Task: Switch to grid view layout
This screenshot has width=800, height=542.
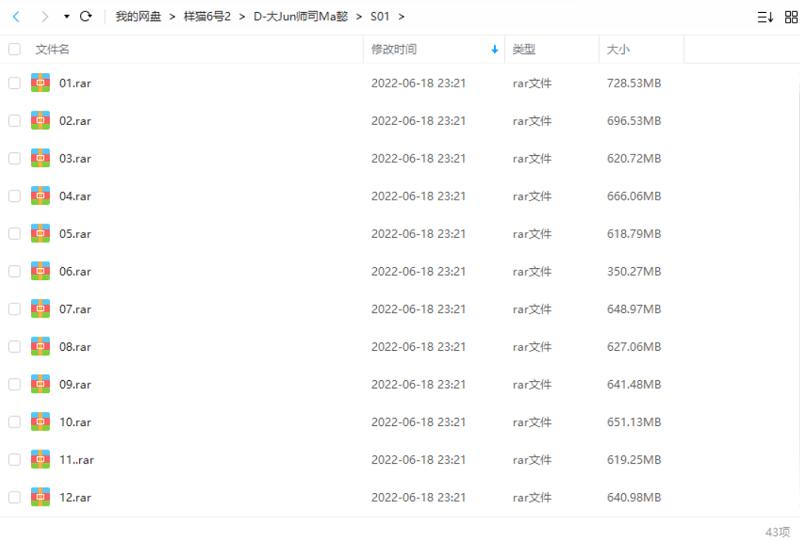Action: tap(788, 17)
